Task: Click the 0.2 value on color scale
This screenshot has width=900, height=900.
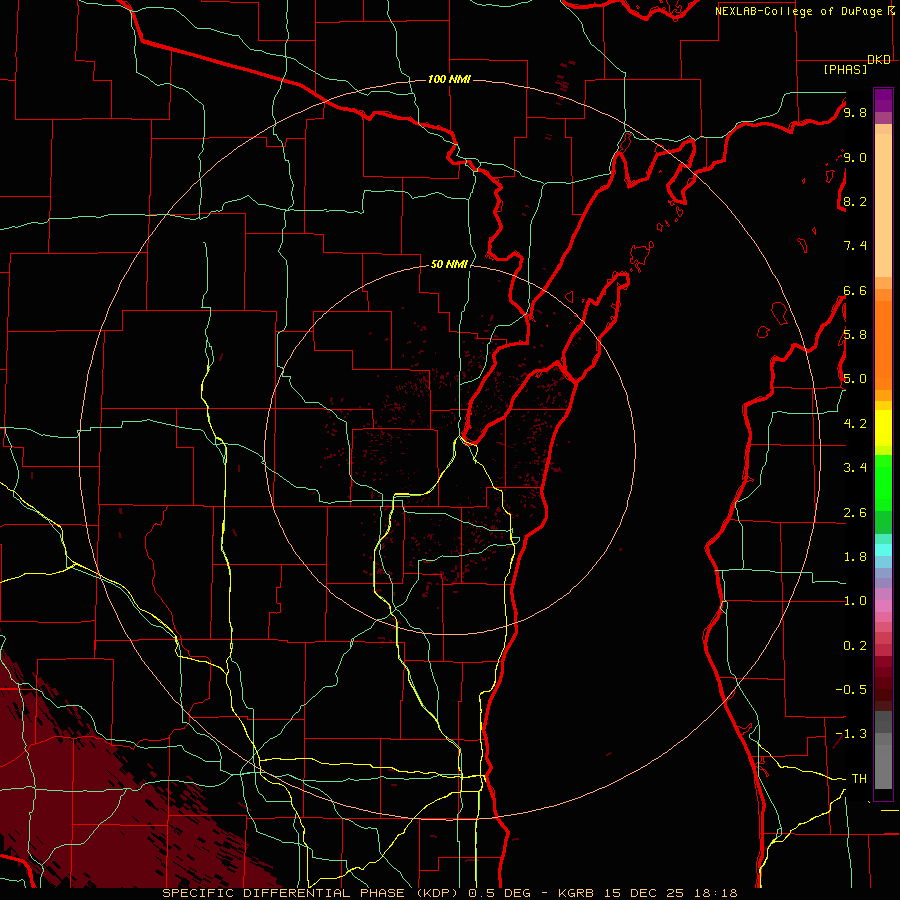Action: click(855, 645)
